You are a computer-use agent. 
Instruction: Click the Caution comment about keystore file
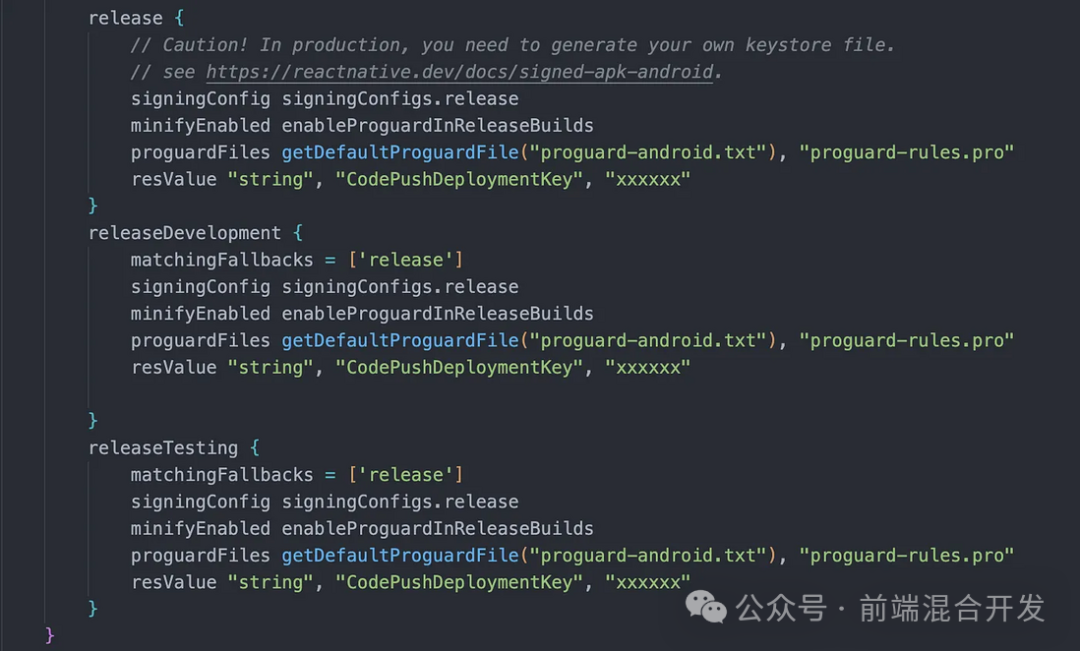[512, 45]
